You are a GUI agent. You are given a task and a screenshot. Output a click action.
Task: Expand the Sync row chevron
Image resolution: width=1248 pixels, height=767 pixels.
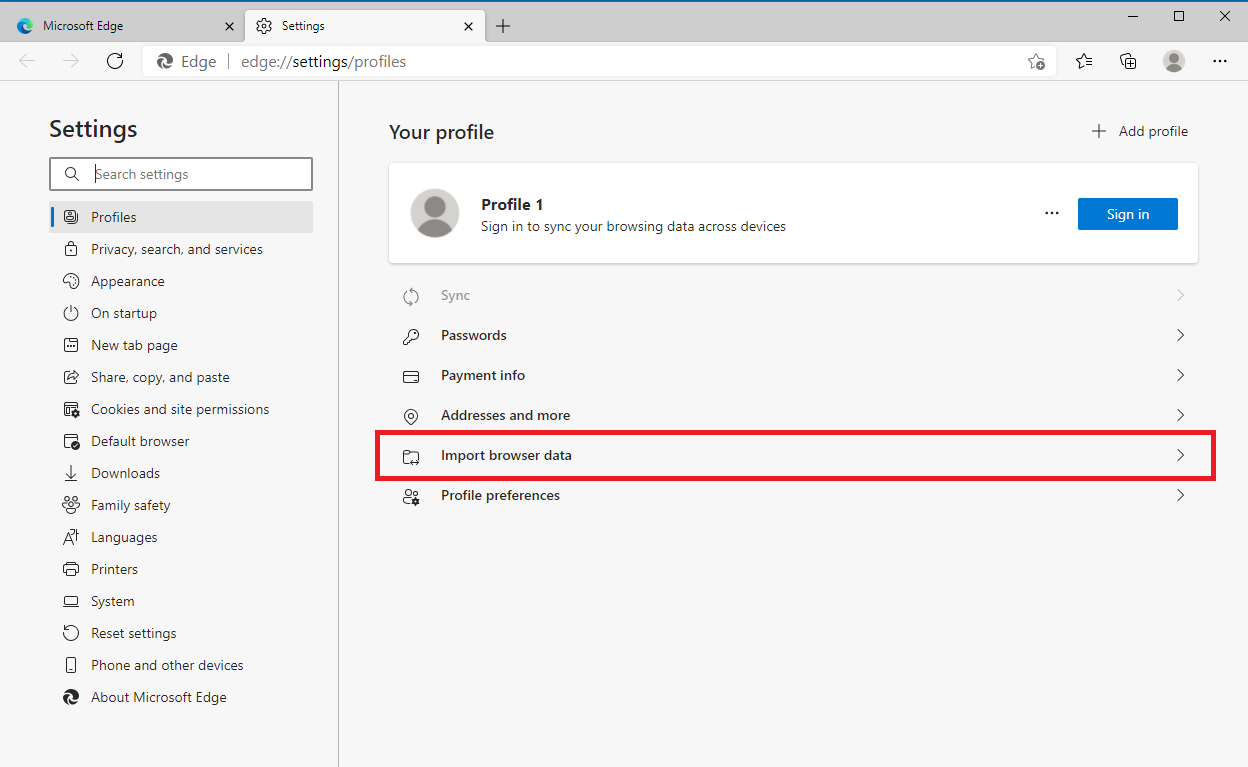[1180, 295]
